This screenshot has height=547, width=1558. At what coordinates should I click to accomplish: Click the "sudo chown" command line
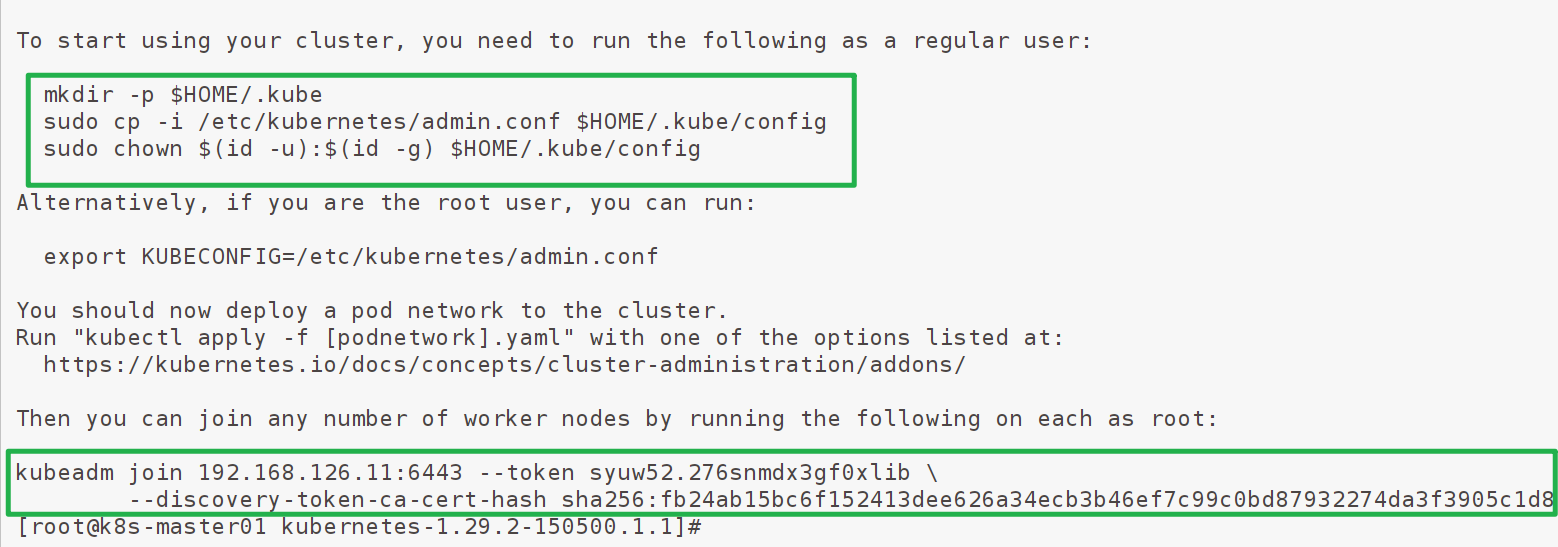[372, 149]
